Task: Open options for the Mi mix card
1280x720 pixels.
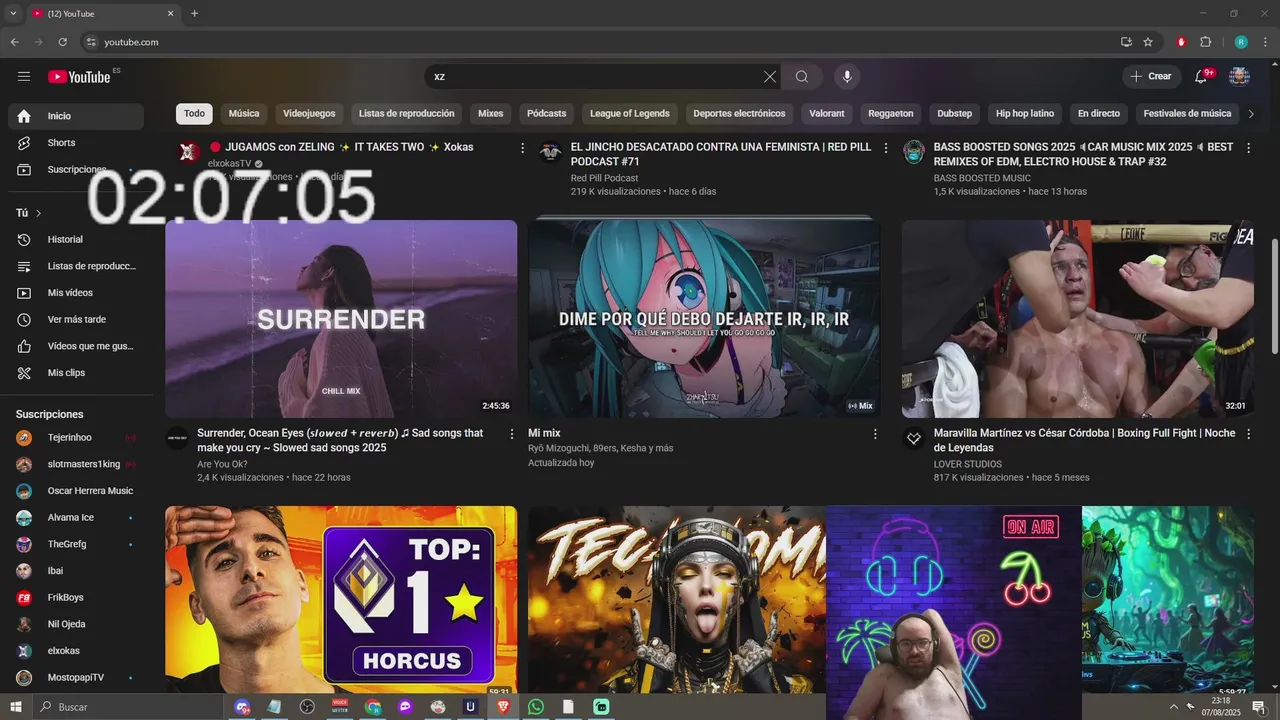Action: [875, 434]
